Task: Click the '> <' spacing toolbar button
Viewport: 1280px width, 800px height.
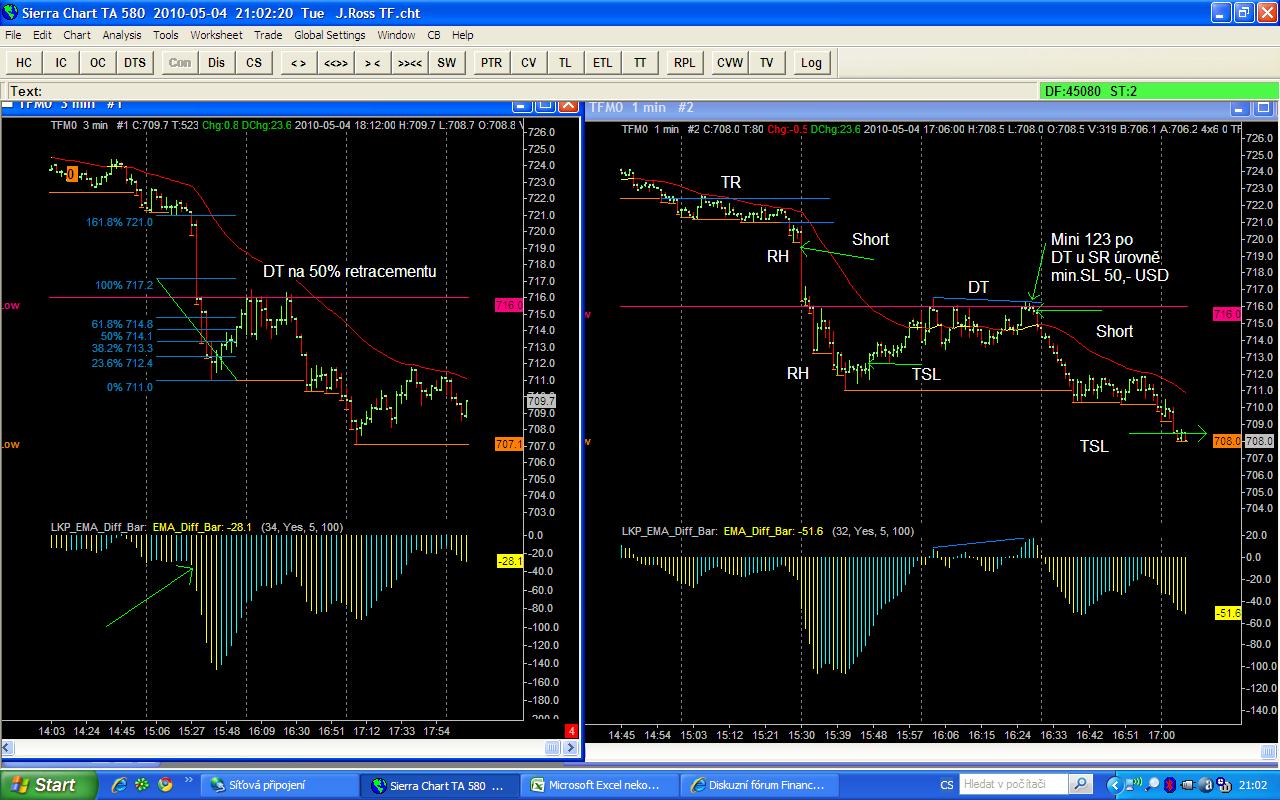Action: tap(372, 62)
